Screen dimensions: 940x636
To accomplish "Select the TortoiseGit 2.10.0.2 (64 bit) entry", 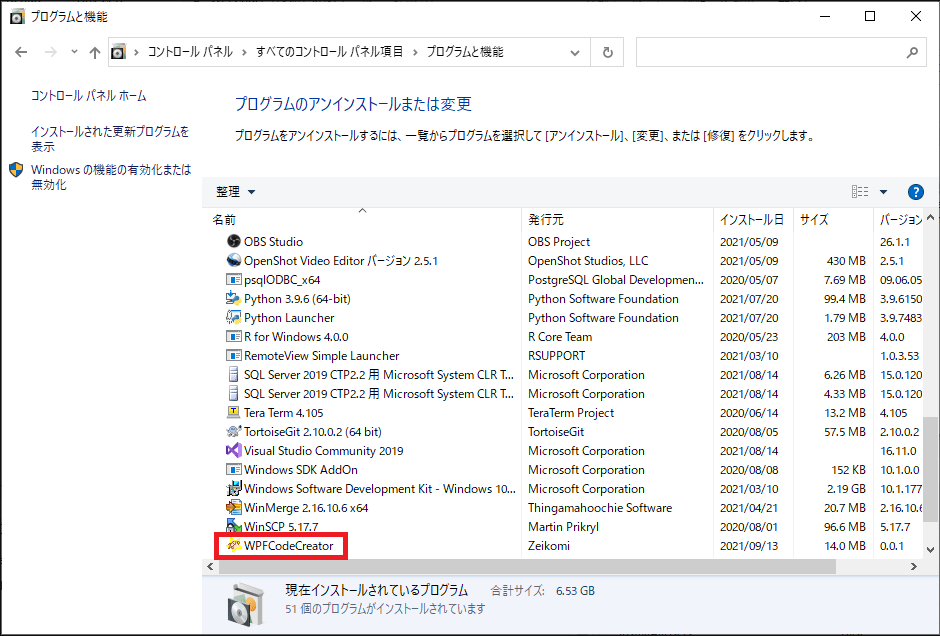I will click(313, 432).
